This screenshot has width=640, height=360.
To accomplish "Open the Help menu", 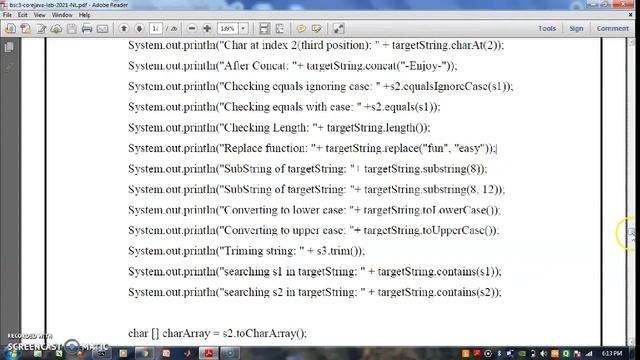I will click(x=84, y=15).
